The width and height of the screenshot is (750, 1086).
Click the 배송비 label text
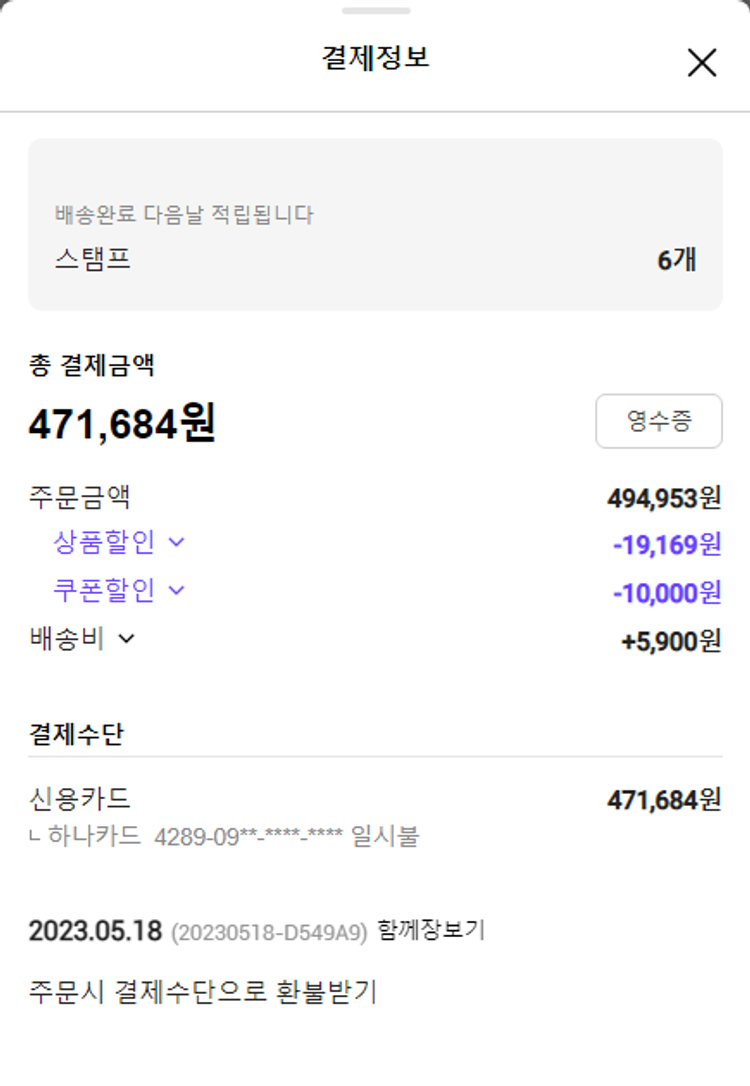click(67, 638)
